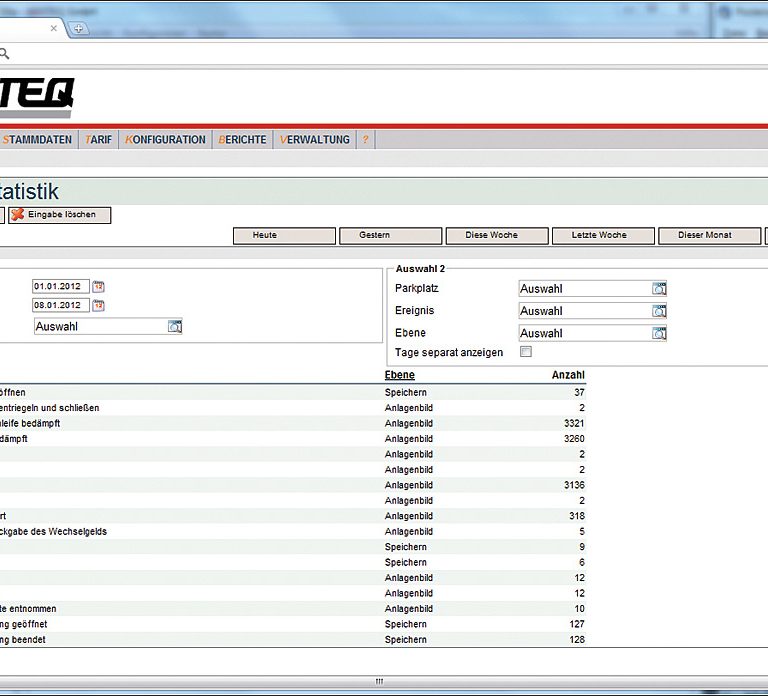
Task: Click the browser new tab icon
Action: tap(78, 28)
